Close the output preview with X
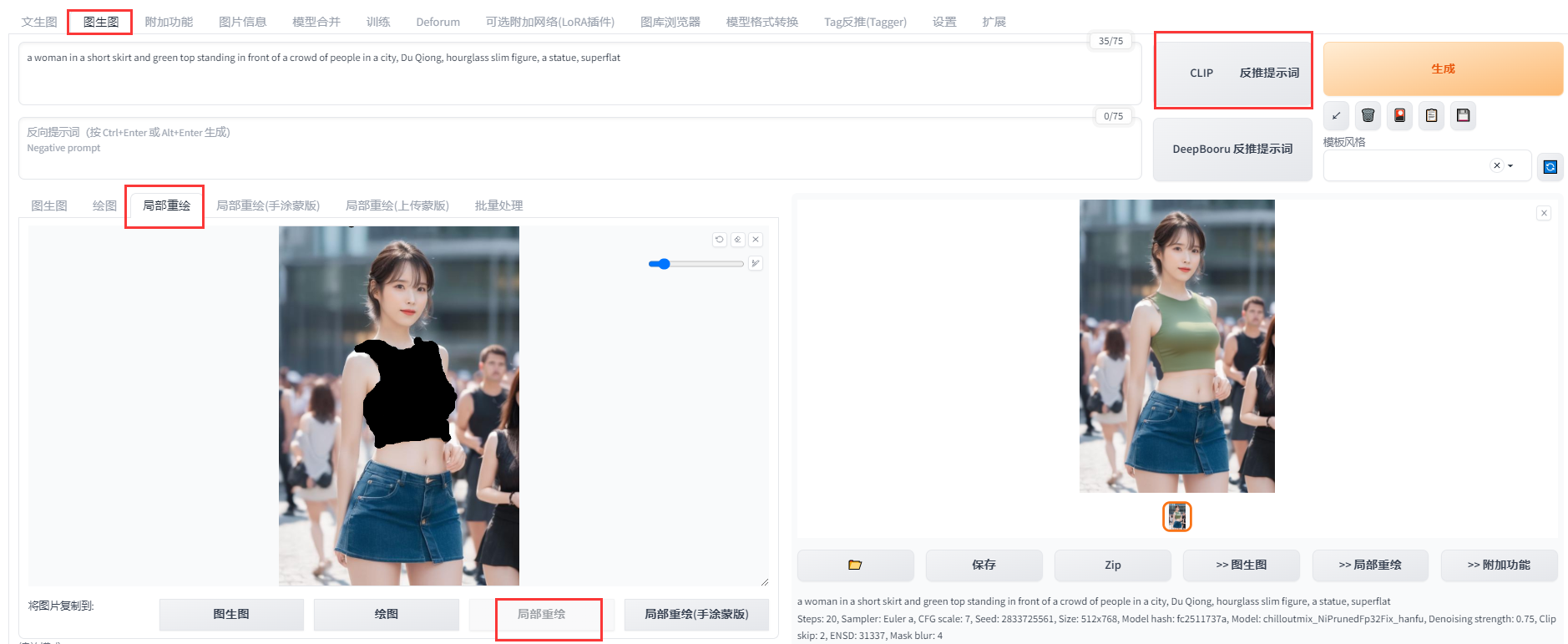Screen dimensions: 1568x644 click(x=1545, y=213)
